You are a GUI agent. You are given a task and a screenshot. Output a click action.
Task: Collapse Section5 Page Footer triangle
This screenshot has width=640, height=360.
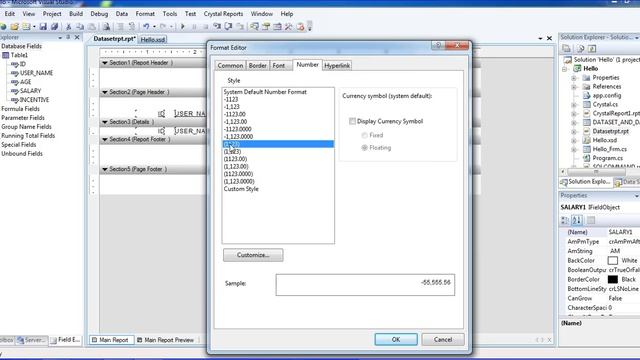(104, 169)
